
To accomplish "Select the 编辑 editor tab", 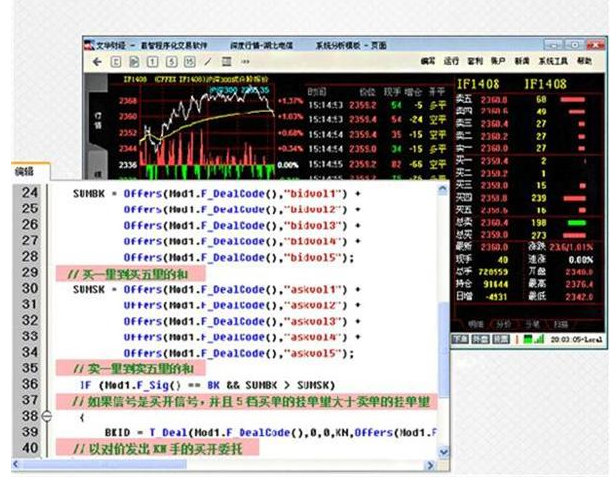I will coord(24,172).
